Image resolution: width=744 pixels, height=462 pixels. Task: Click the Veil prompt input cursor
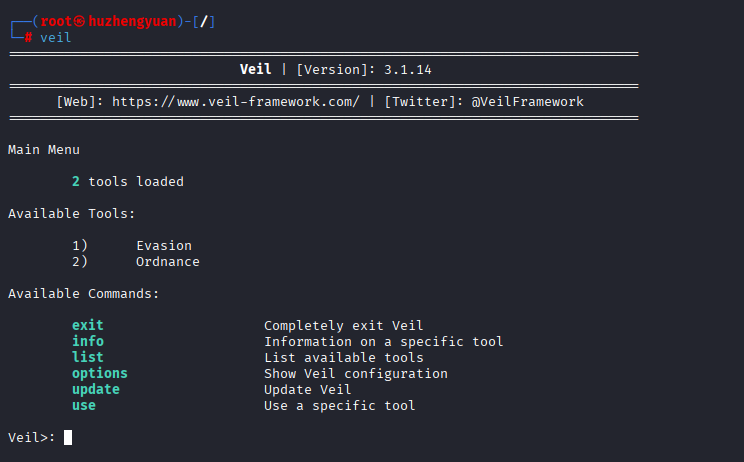pyautogui.click(x=68, y=438)
